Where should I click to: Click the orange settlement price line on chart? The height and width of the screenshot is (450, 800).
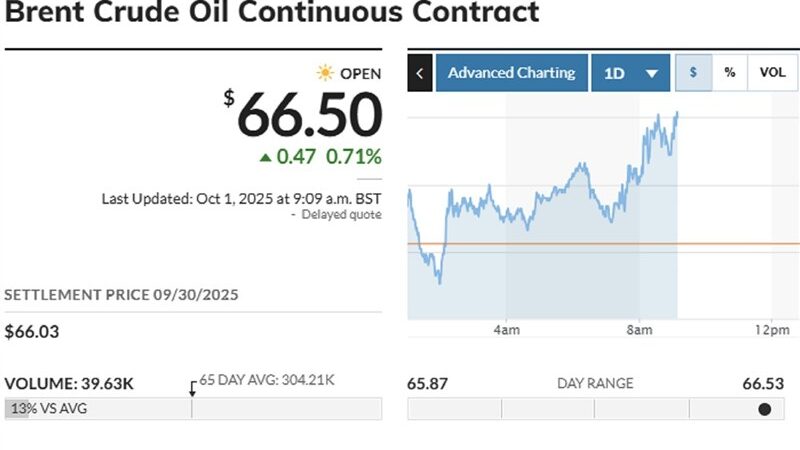604,244
